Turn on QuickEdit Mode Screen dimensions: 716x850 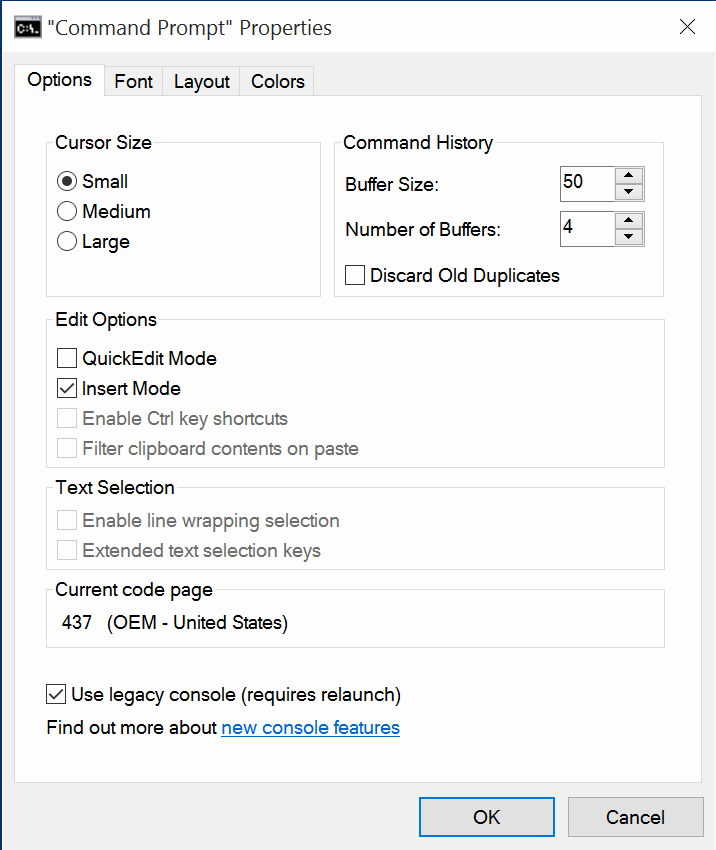coord(67,359)
